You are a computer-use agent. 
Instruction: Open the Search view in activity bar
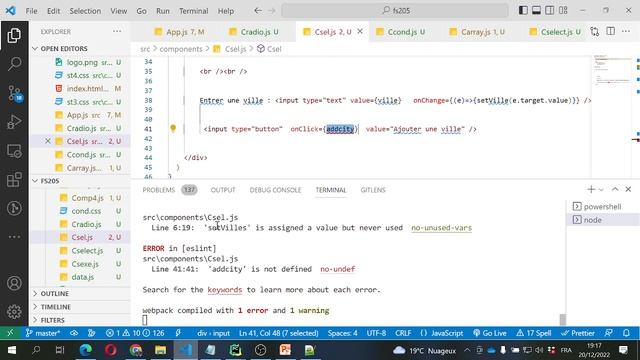(x=14, y=64)
